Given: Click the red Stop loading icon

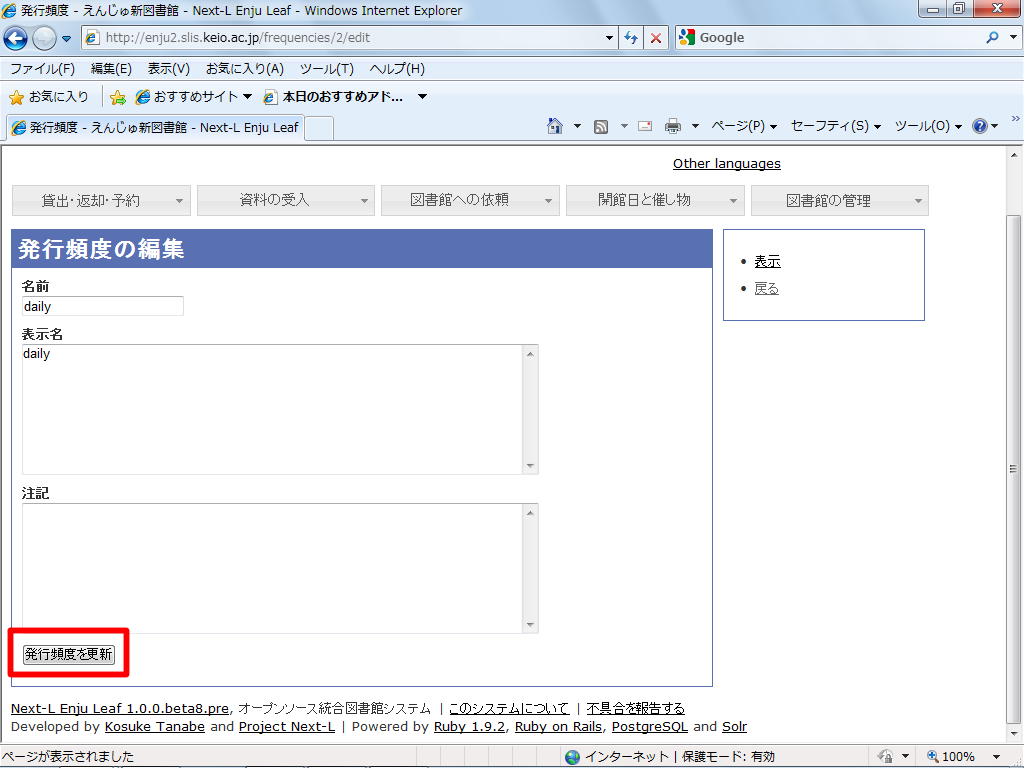Looking at the screenshot, I should pos(656,38).
